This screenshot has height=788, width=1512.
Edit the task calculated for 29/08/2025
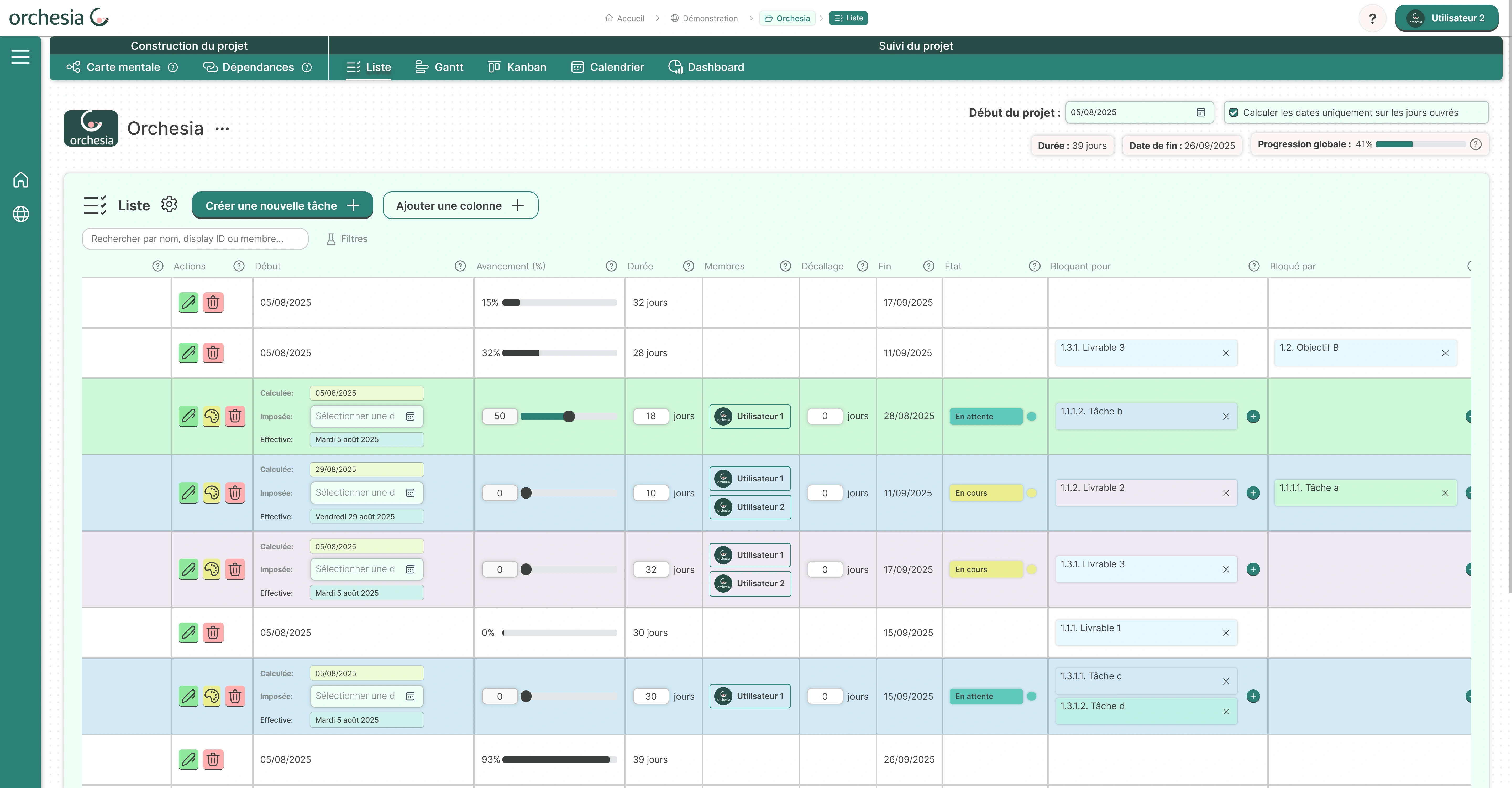[x=188, y=493]
